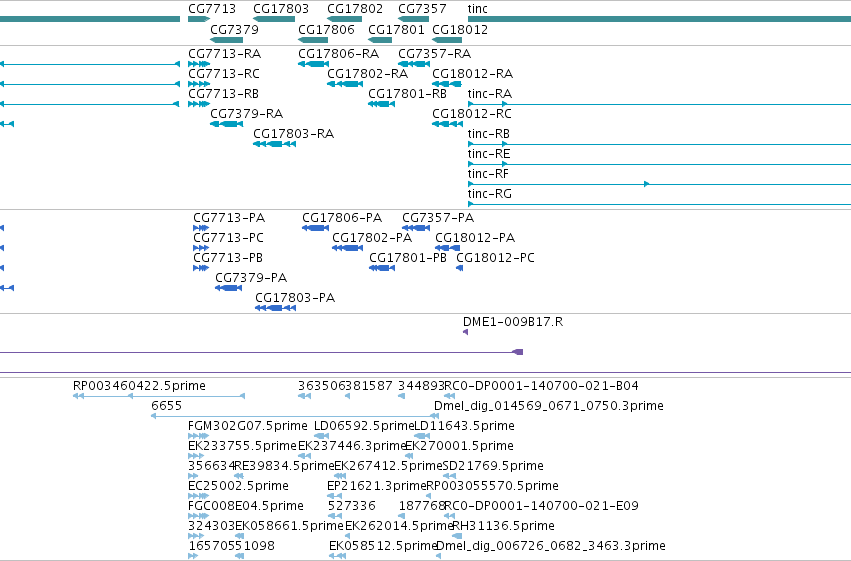
Task: Click the tinc-RA transcript label
Action: (490, 94)
